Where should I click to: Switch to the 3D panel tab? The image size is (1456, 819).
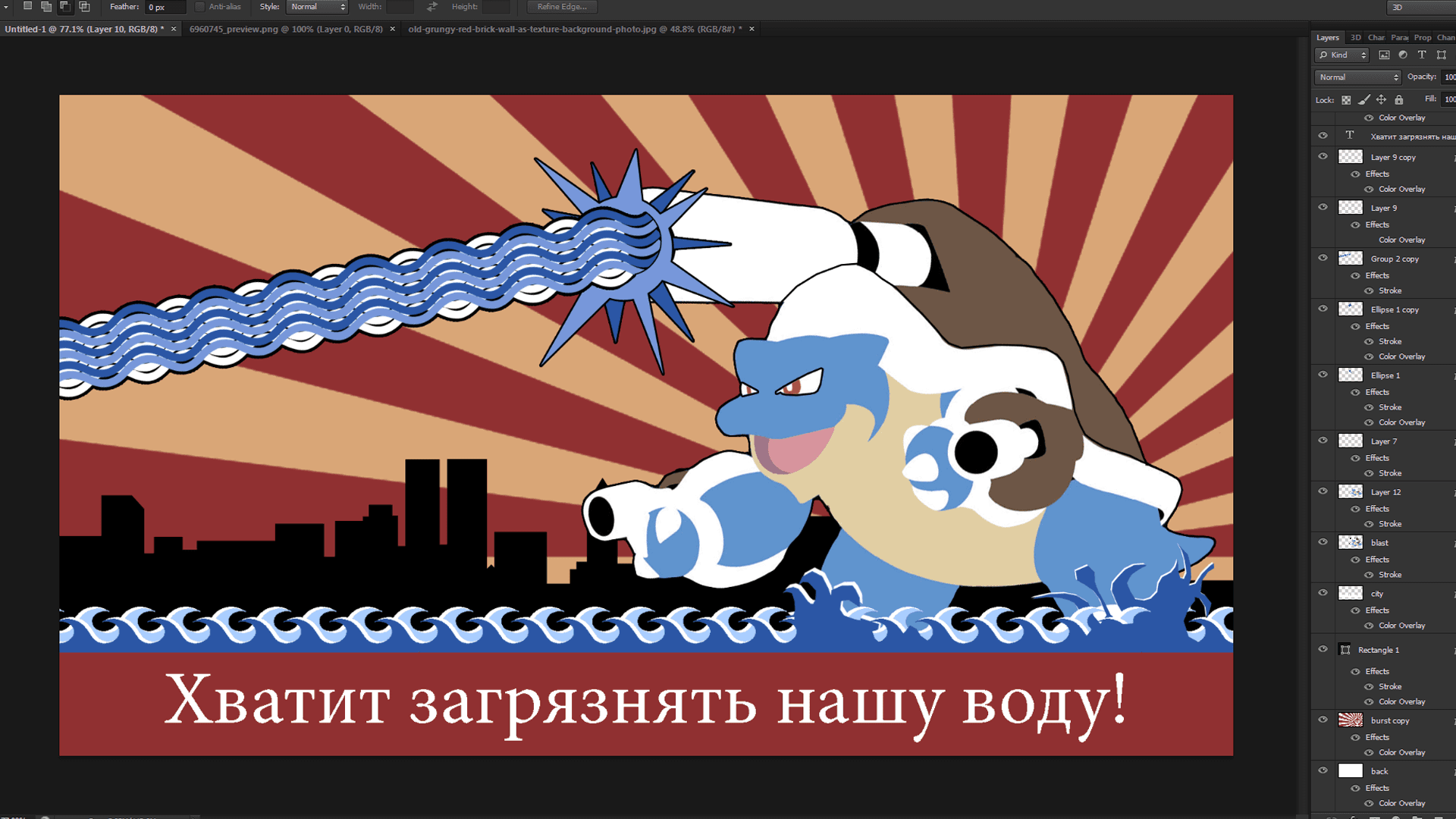pos(1355,37)
